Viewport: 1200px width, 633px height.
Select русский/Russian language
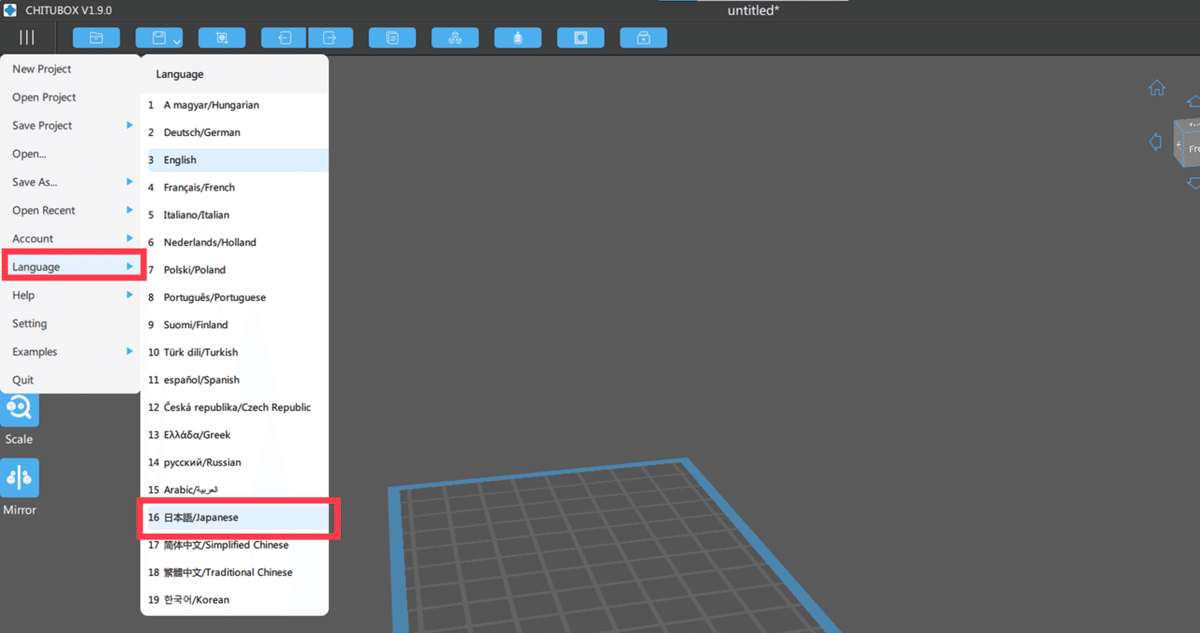[235, 462]
